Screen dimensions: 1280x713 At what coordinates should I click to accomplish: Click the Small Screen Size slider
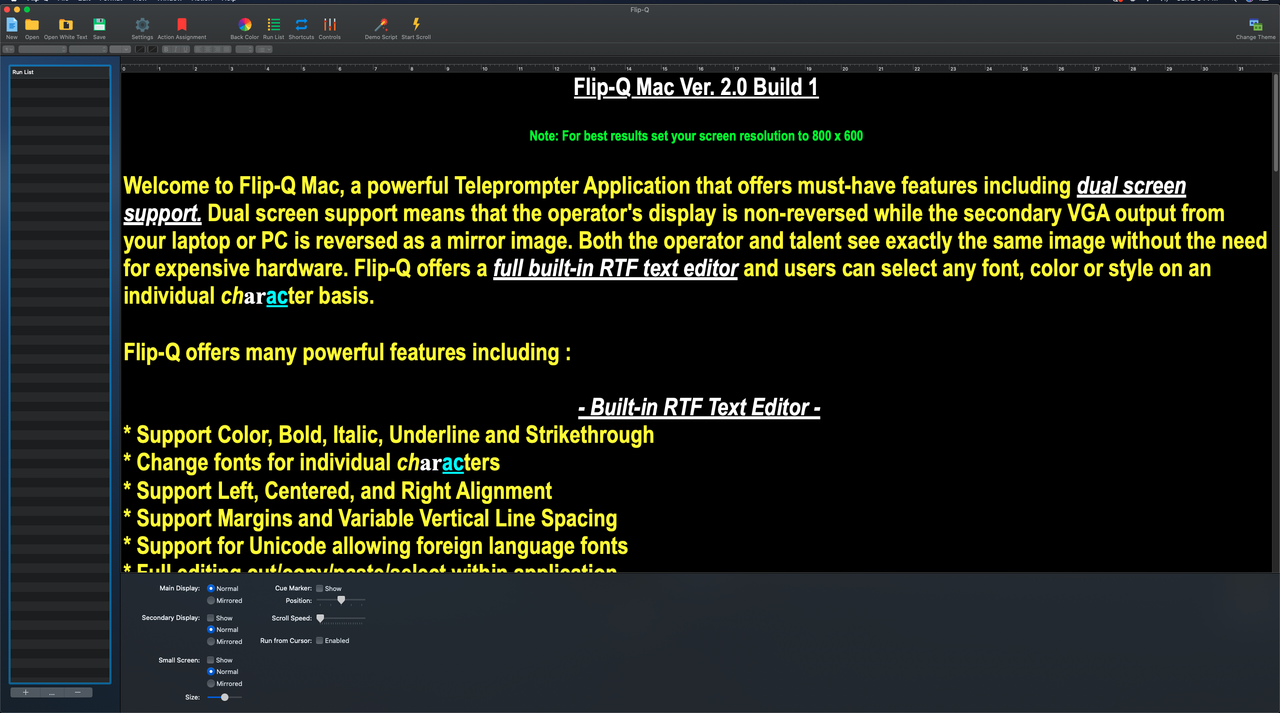coord(225,697)
